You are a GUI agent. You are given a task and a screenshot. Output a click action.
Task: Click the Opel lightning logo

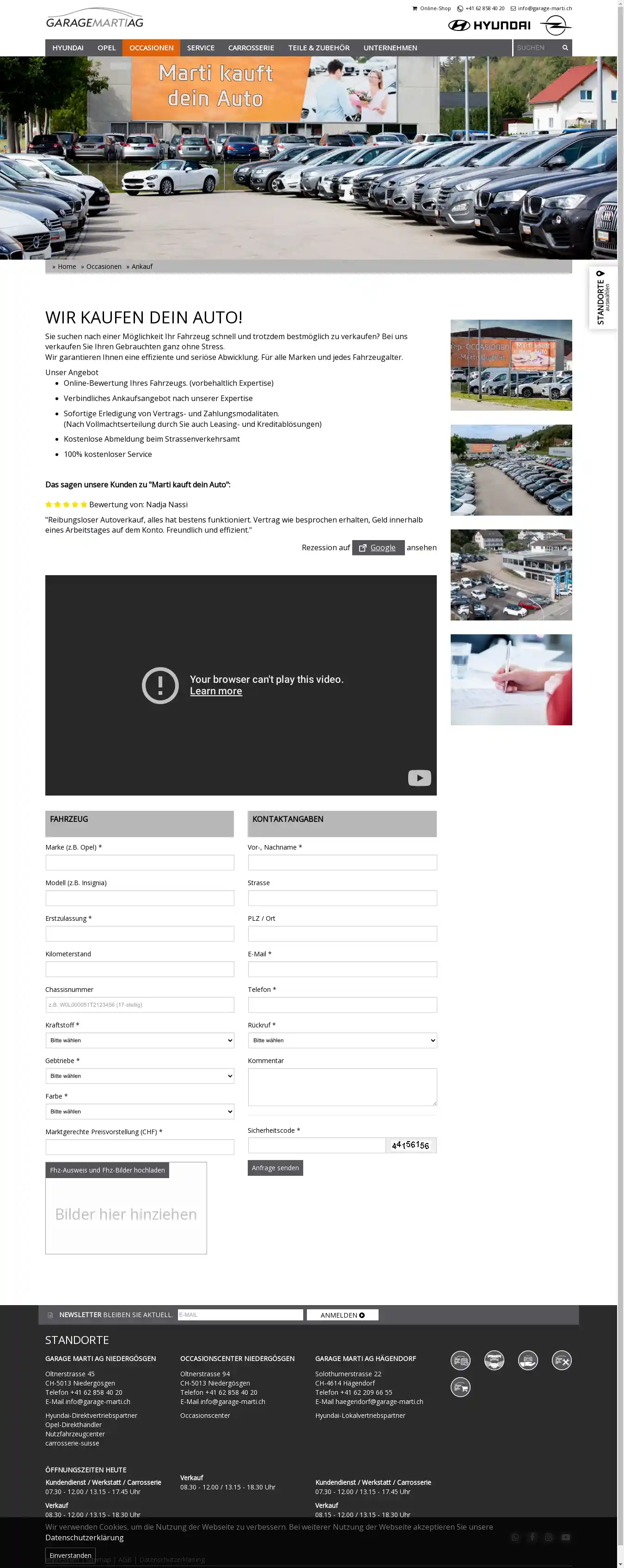(x=555, y=25)
